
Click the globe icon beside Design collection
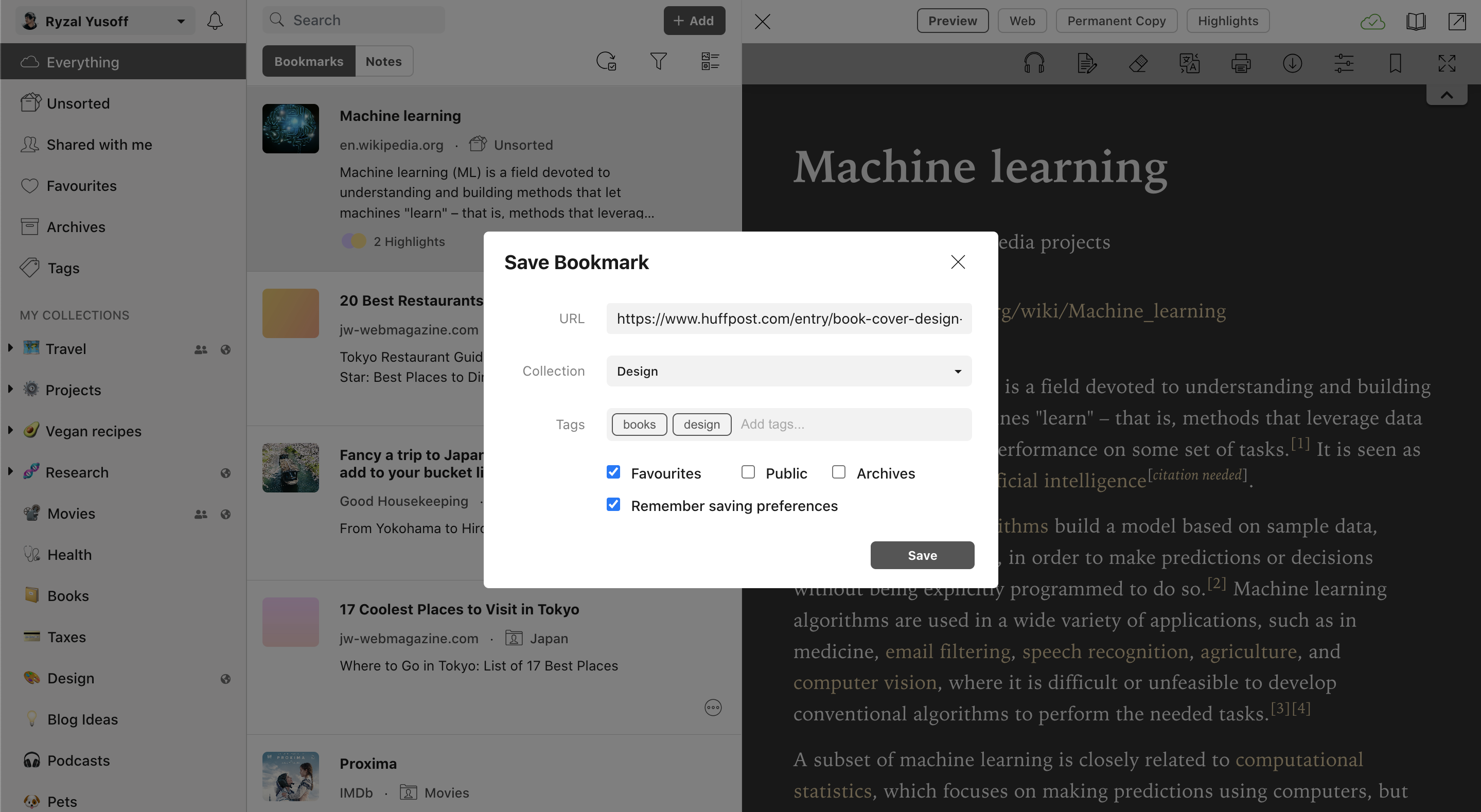(225, 679)
